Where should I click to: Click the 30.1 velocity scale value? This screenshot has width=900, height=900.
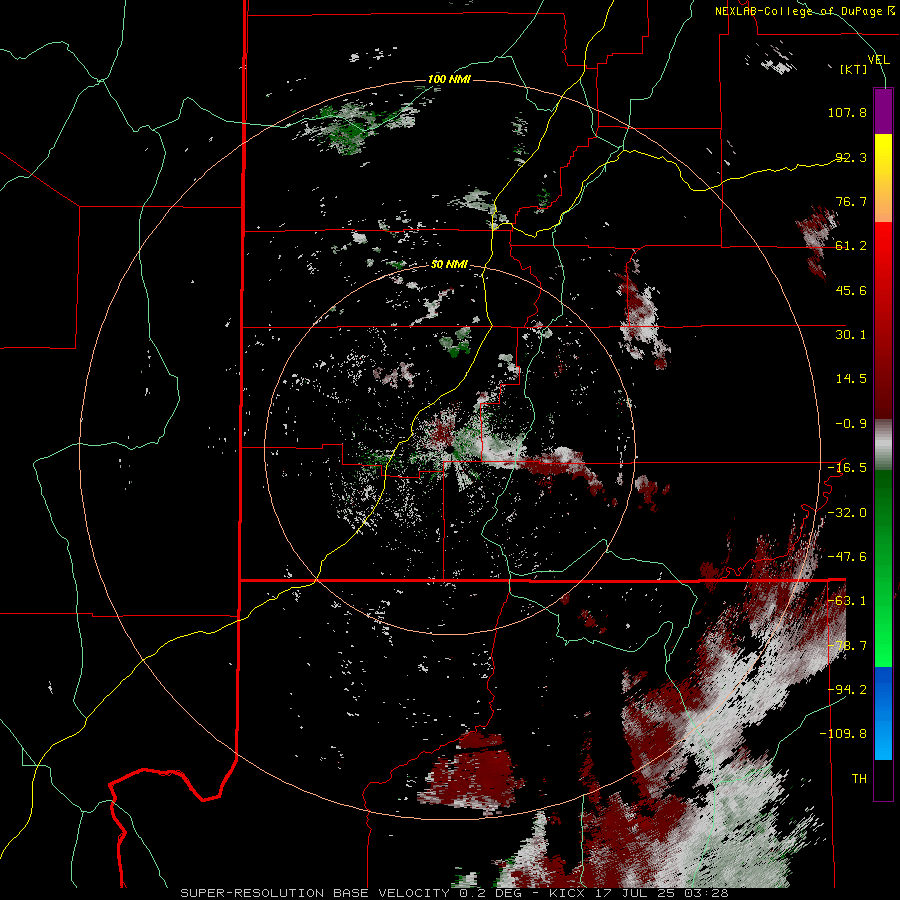click(x=851, y=335)
